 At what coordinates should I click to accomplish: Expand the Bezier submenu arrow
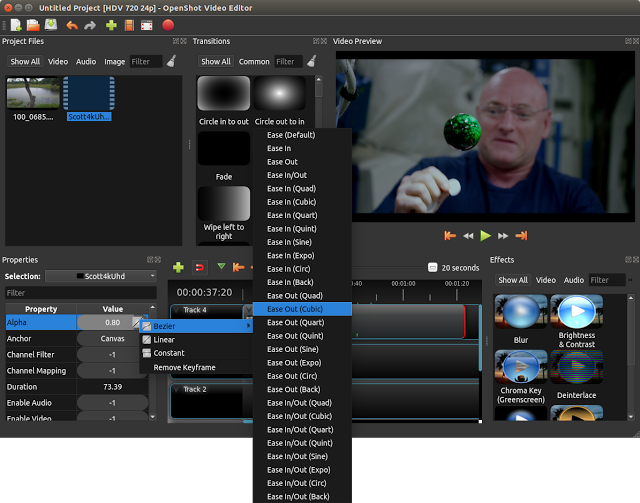click(248, 326)
